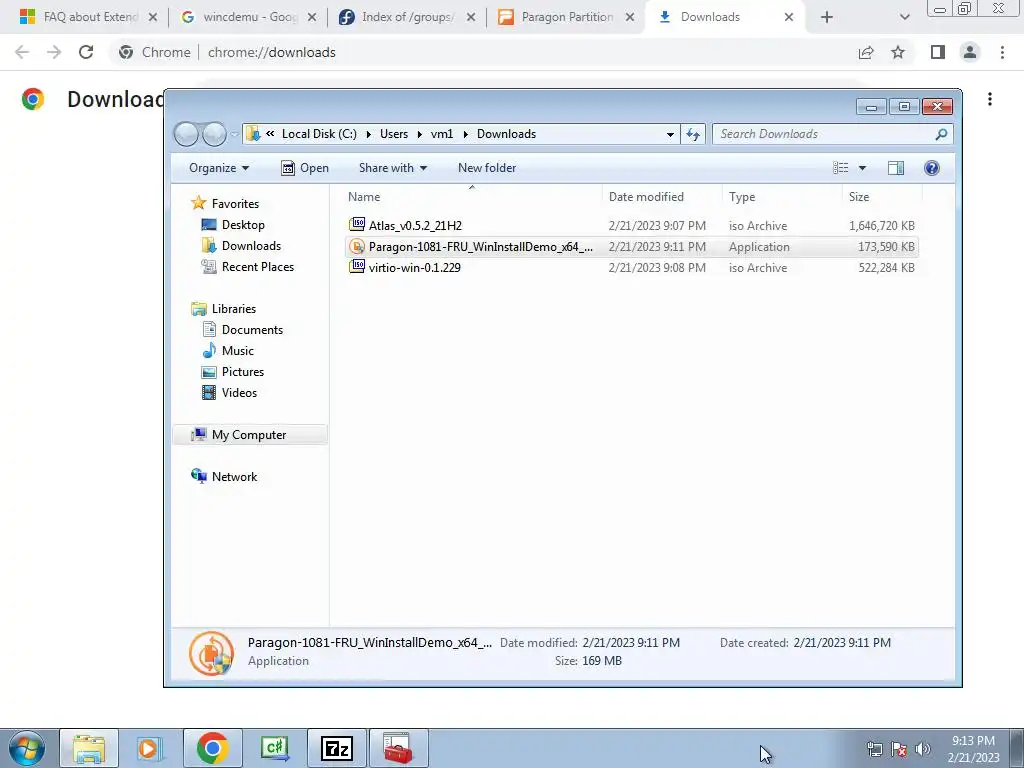Click the Favorites star icon
1024x768 pixels.
[x=199, y=203]
